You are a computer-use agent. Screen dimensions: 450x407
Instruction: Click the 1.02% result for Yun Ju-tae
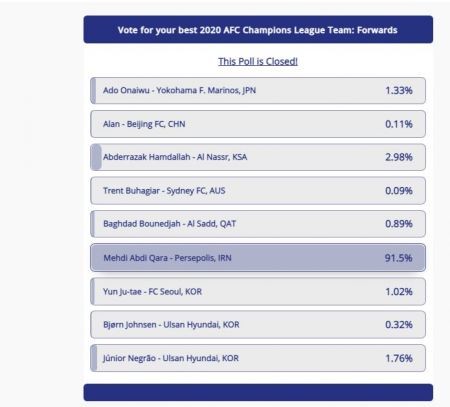399,292
